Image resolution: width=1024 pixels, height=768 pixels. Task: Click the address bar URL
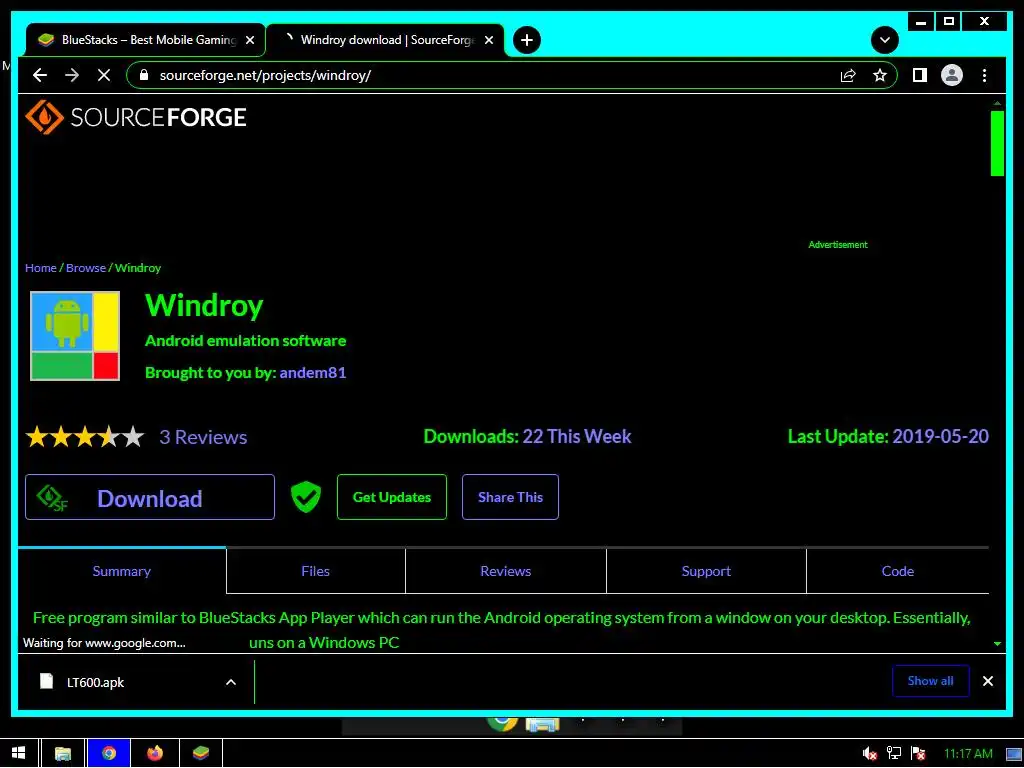point(265,75)
